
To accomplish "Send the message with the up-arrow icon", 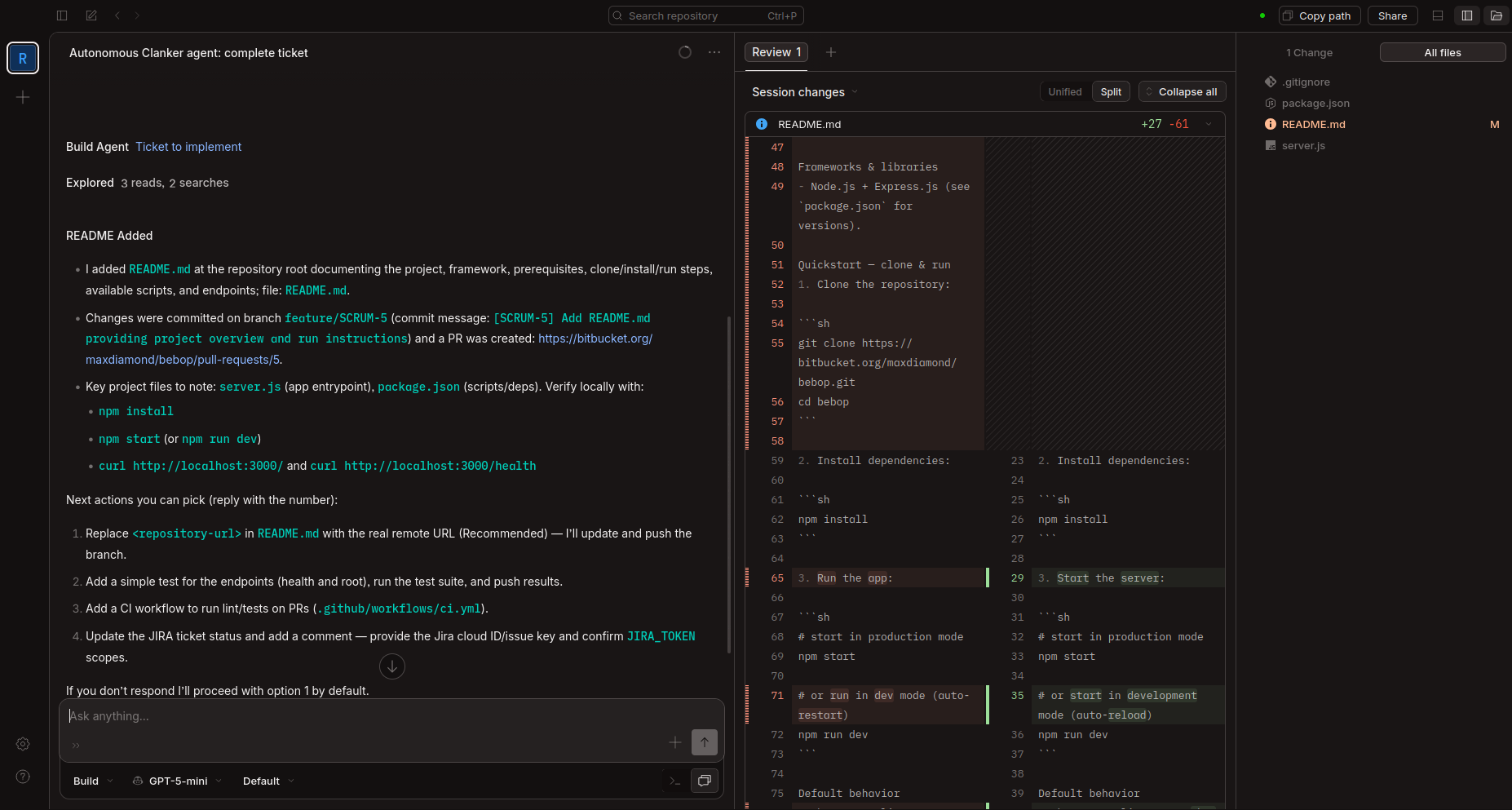I will [x=704, y=742].
